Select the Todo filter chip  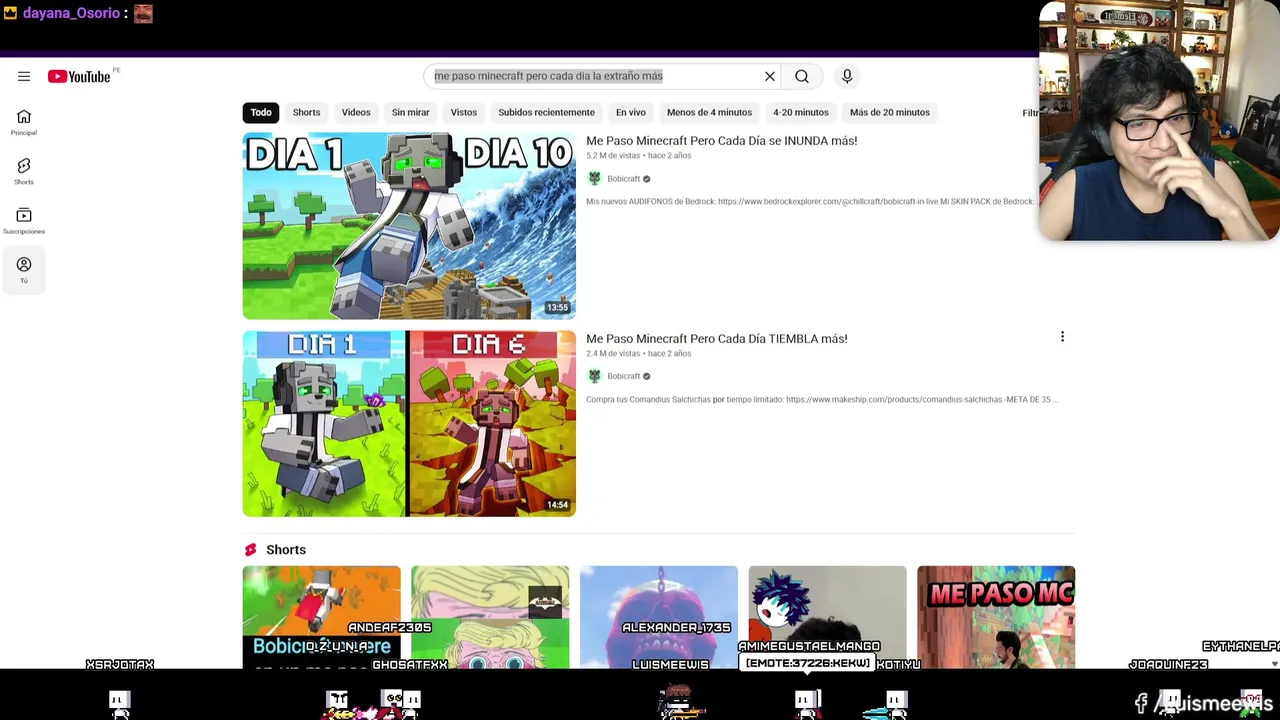pyautogui.click(x=261, y=112)
